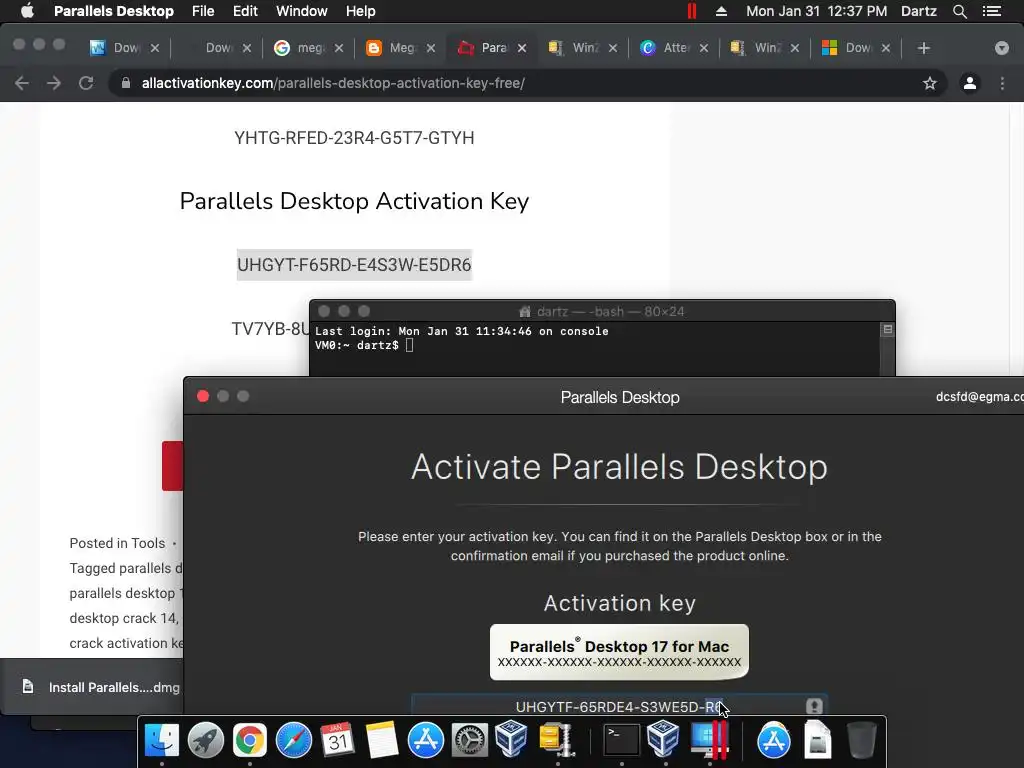The height and width of the screenshot is (768, 1024).
Task: Click Install Parallels dmg download item
Action: pos(104,687)
